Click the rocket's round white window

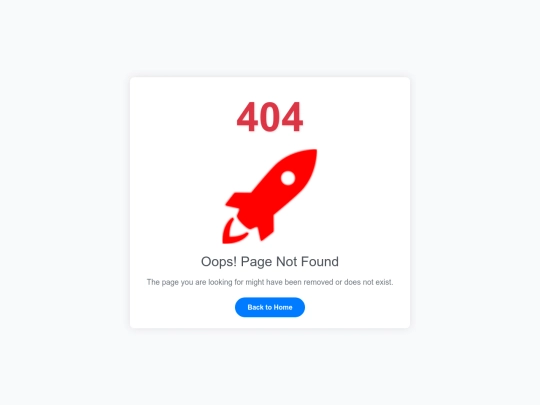288,178
